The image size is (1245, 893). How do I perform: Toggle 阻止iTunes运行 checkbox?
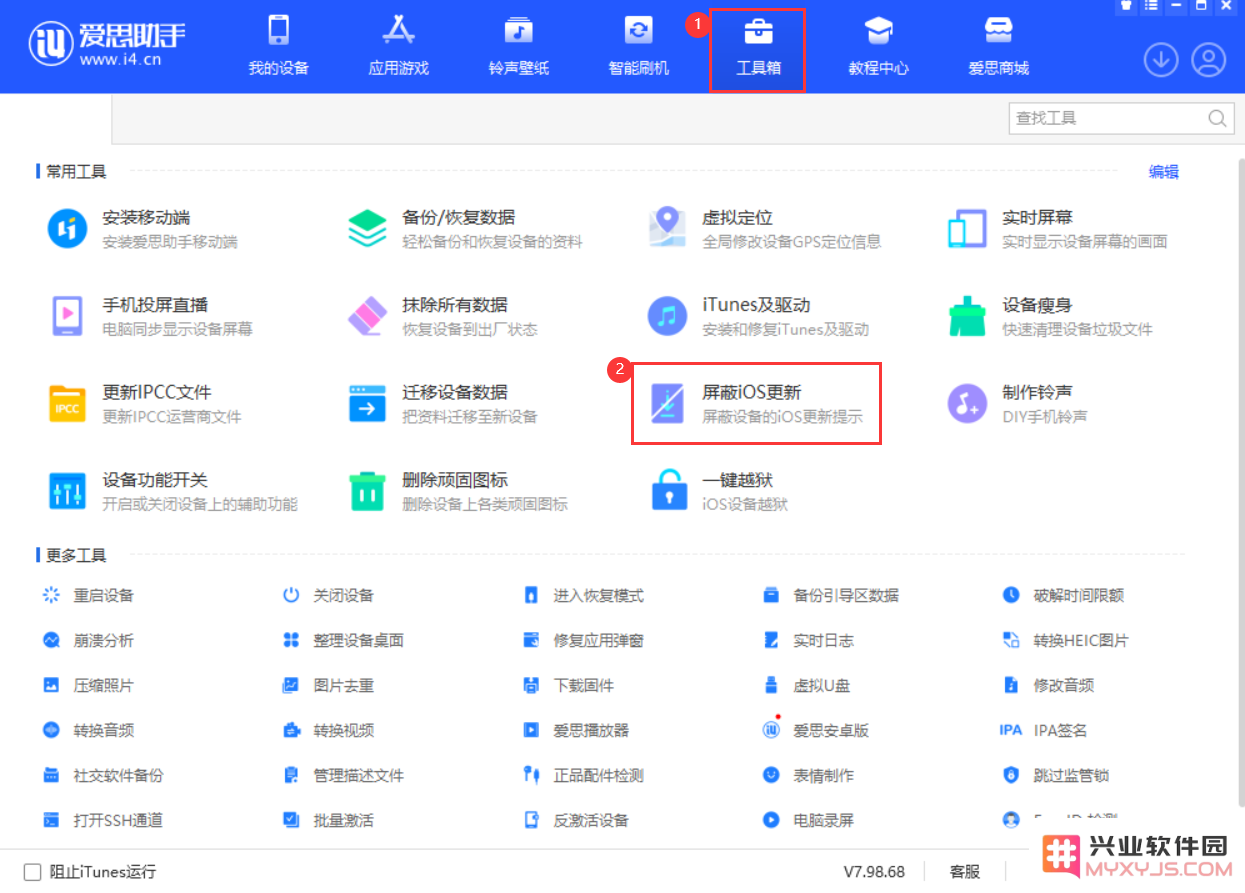pos(33,872)
